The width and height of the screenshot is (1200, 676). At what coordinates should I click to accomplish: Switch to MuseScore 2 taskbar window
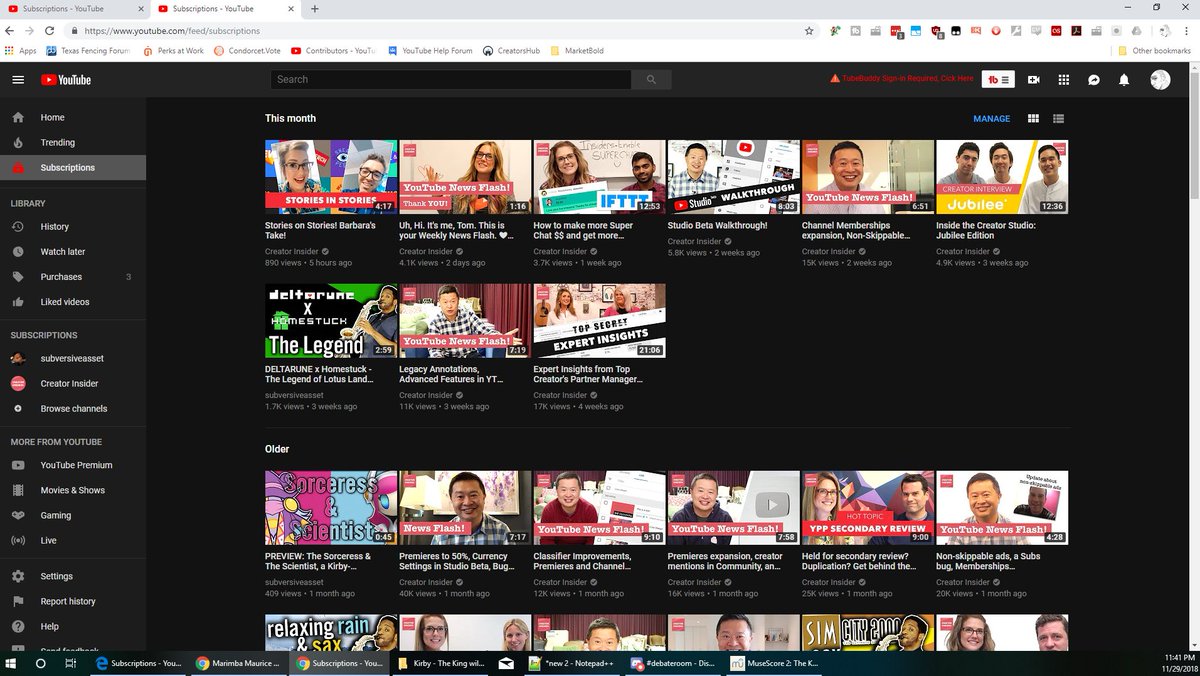[x=774, y=663]
